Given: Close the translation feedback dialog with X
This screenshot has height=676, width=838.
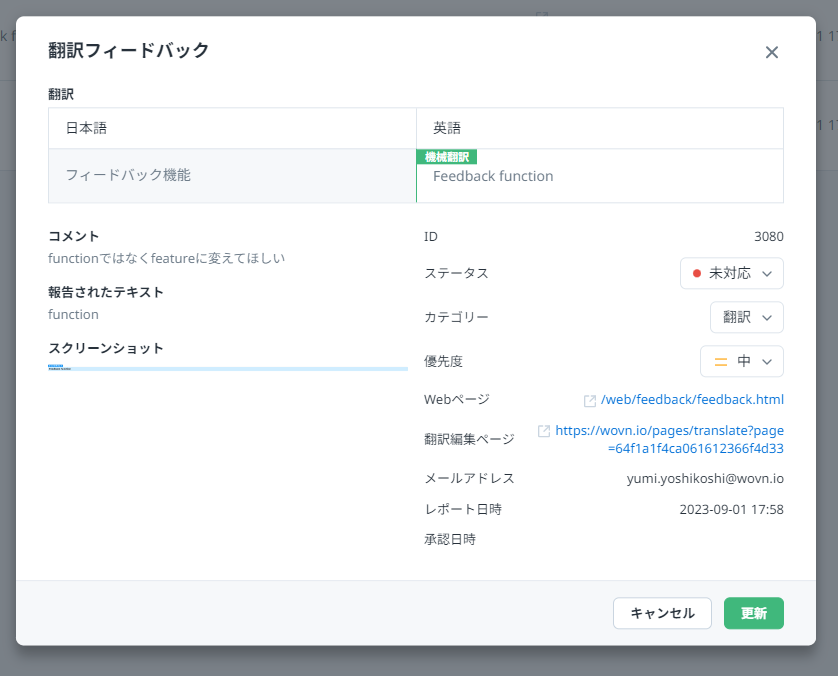Looking at the screenshot, I should 771,52.
